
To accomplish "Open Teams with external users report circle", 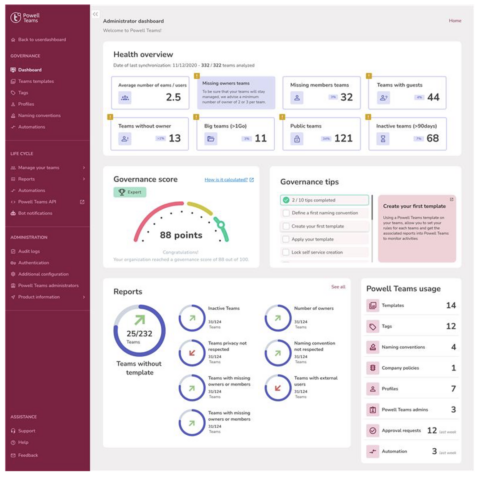I will tap(278, 388).
